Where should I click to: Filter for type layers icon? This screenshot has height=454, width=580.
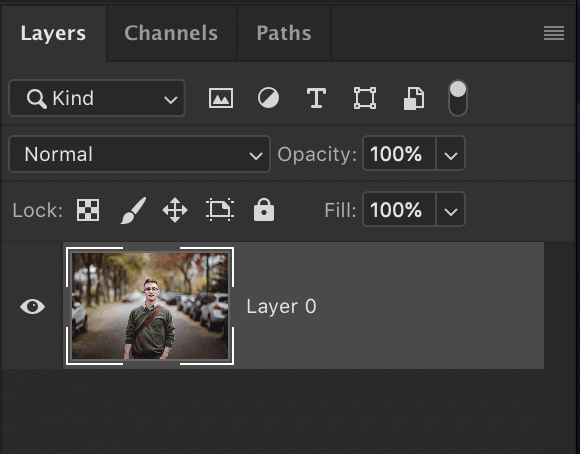click(x=316, y=98)
